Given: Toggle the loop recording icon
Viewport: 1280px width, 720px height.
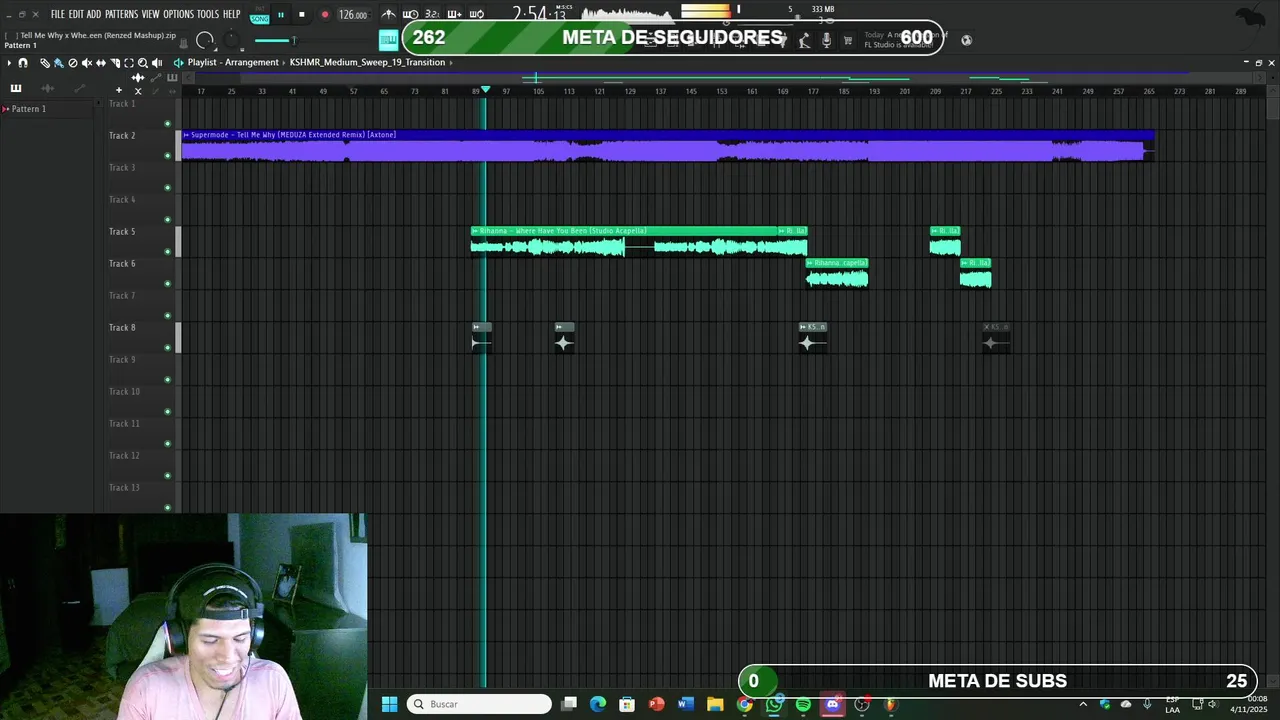Looking at the screenshot, I should pyautogui.click(x=477, y=14).
